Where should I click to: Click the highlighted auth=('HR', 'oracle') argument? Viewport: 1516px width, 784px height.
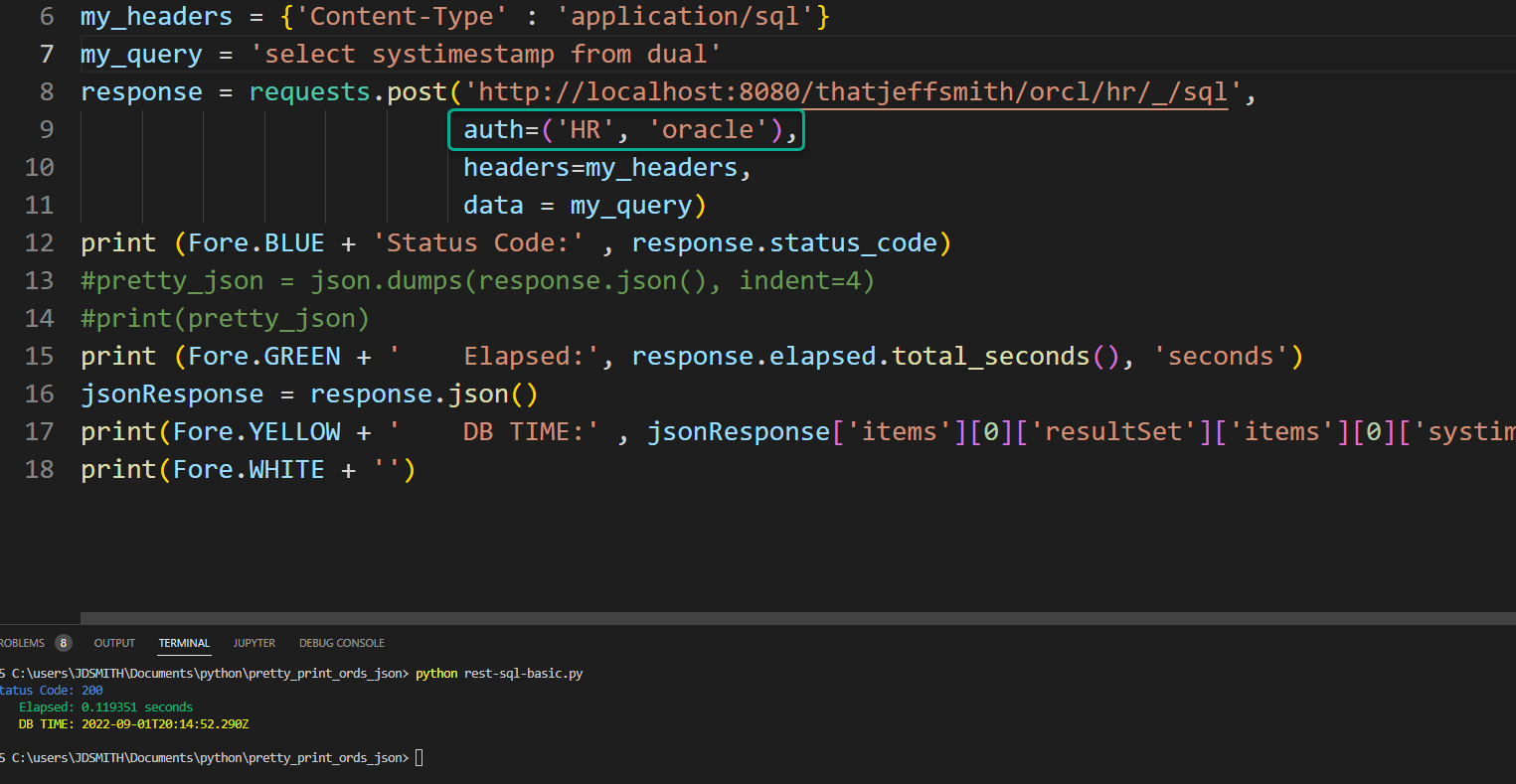click(625, 130)
